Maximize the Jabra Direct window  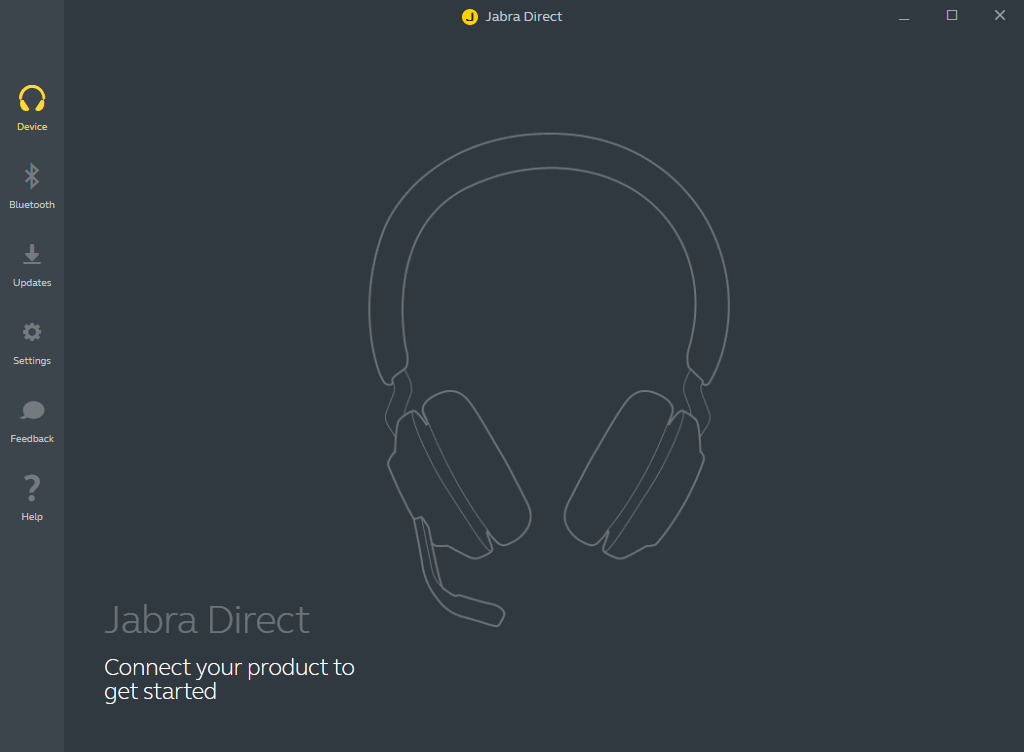[952, 16]
